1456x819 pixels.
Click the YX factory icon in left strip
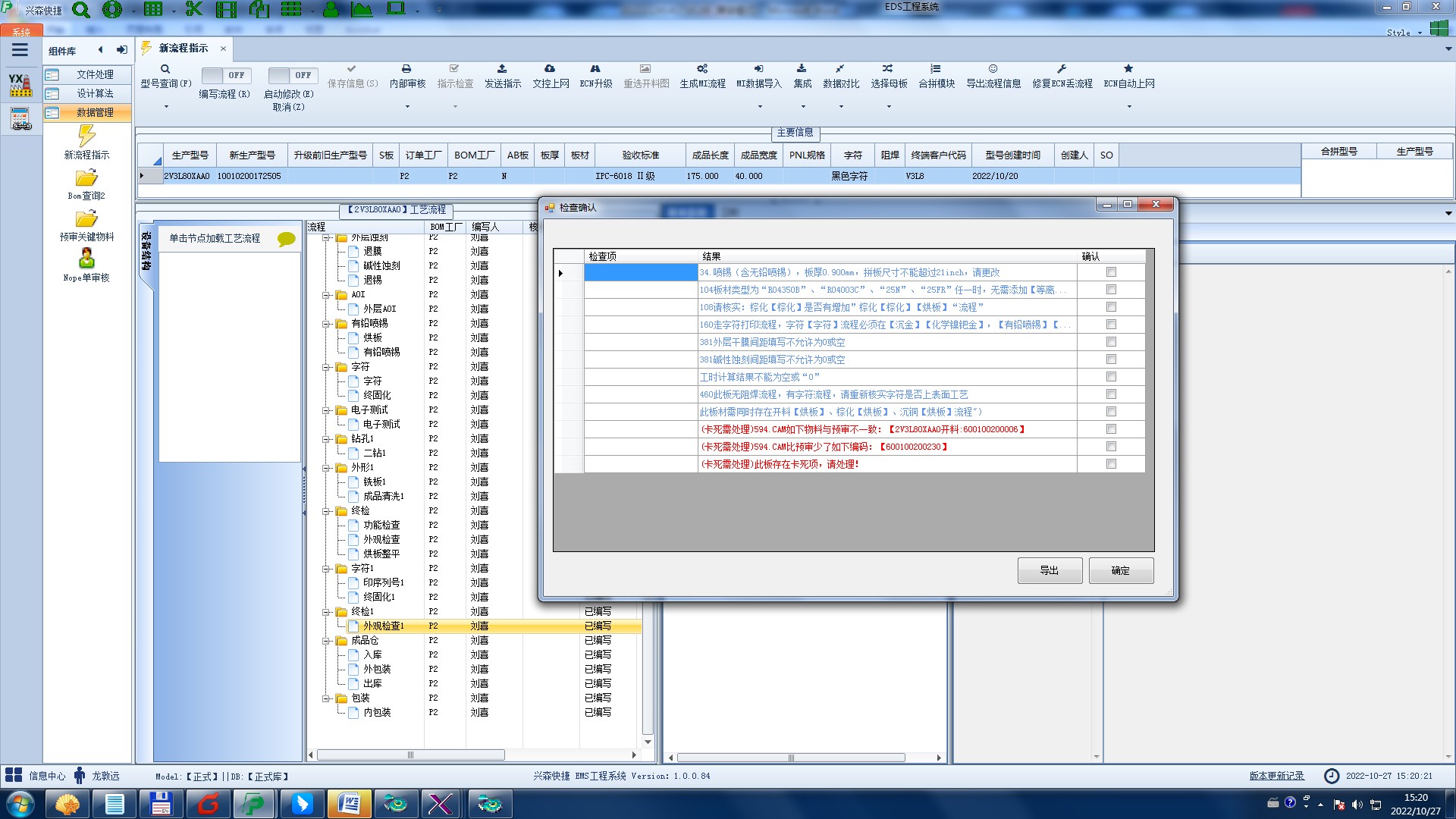pyautogui.click(x=20, y=85)
